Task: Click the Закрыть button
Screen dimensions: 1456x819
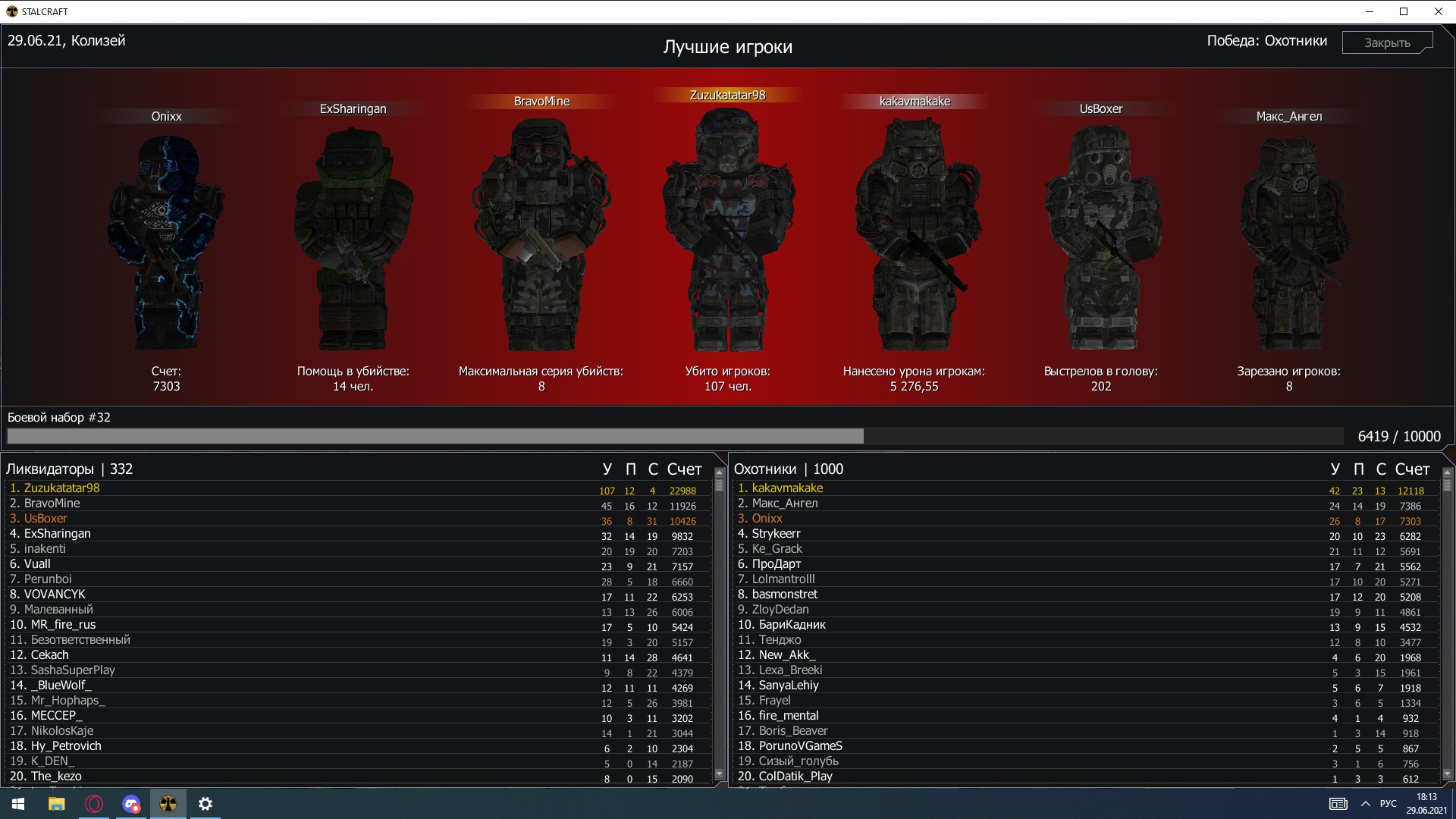Action: coord(1387,42)
